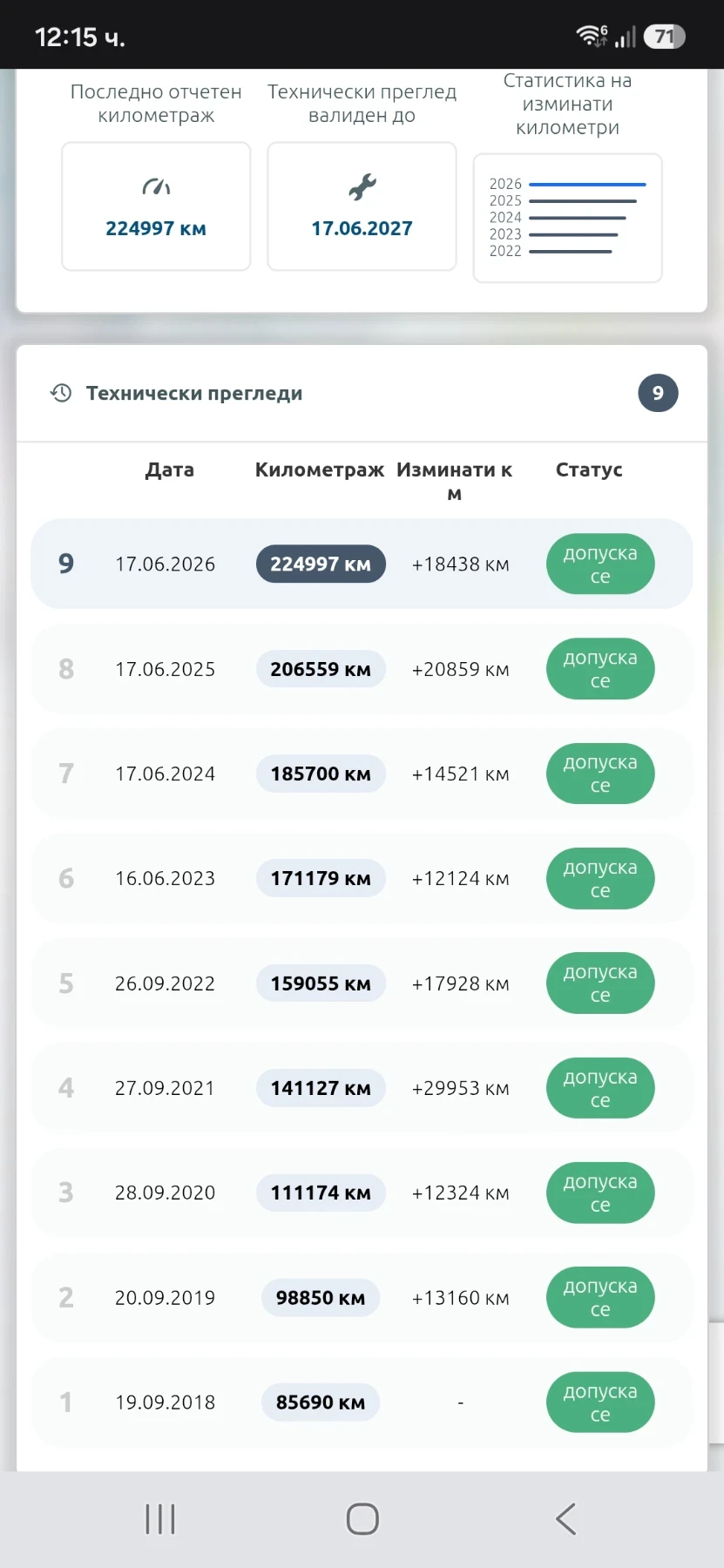Tap the history clock icon beside Технически прегледи
Screen dimensions: 724x1568
click(61, 393)
